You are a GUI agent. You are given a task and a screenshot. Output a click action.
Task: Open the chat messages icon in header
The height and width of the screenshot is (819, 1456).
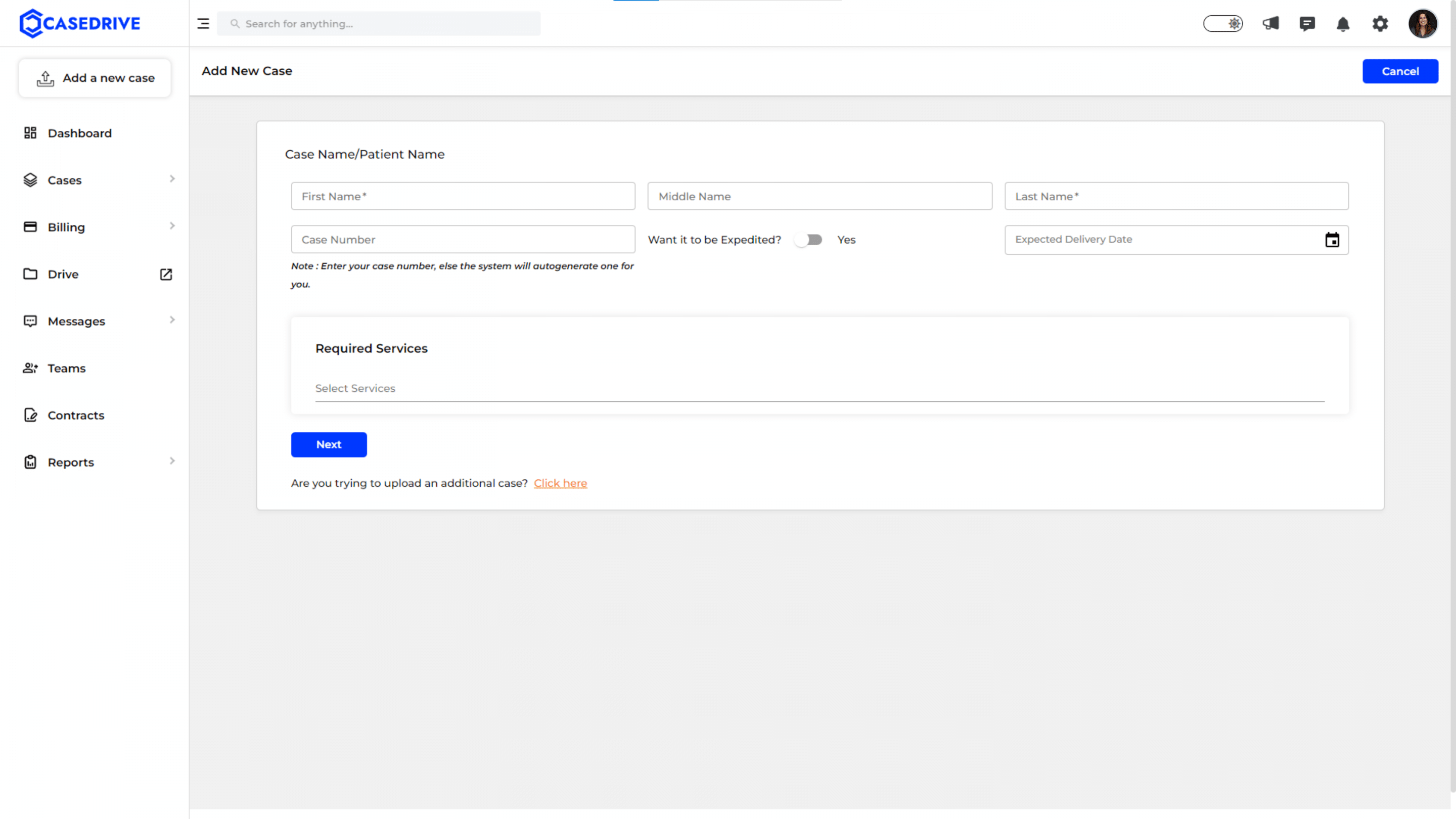pyautogui.click(x=1307, y=23)
